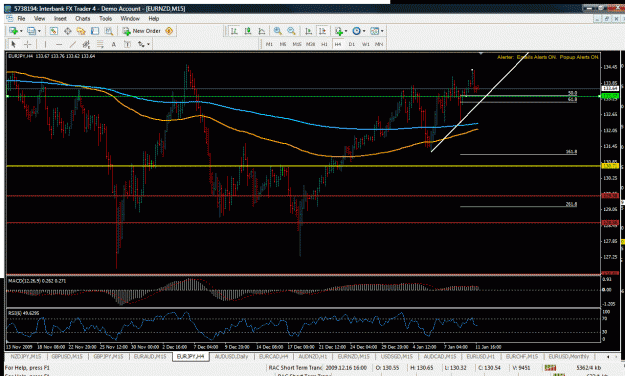Click the connection status bars icon
This screenshot has width=625, height=376.
click(x=550, y=368)
